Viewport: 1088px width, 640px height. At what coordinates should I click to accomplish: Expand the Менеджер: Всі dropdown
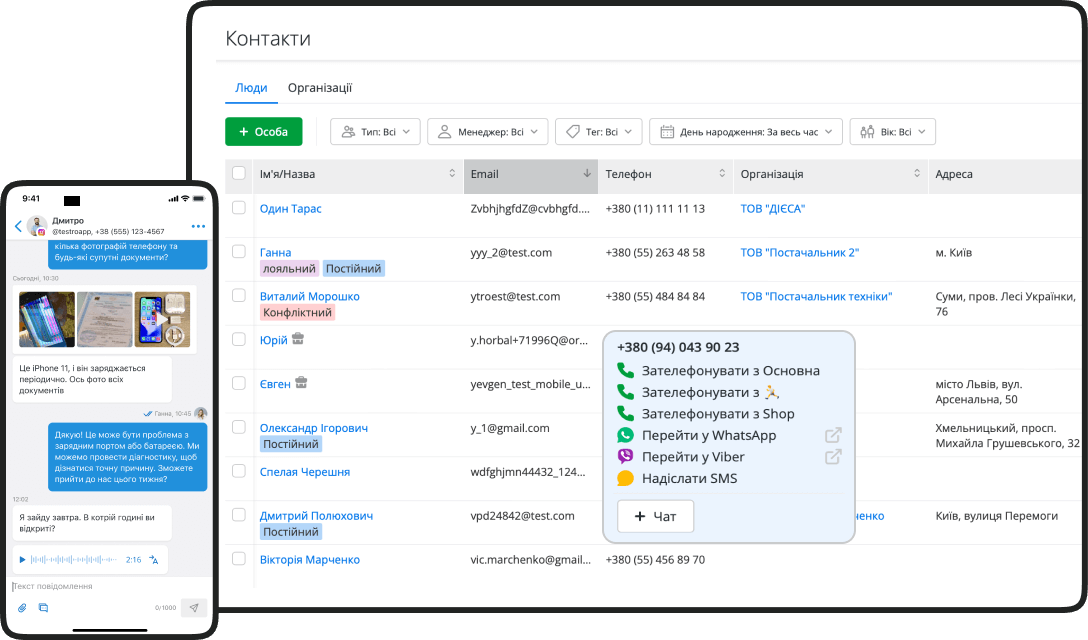click(489, 131)
